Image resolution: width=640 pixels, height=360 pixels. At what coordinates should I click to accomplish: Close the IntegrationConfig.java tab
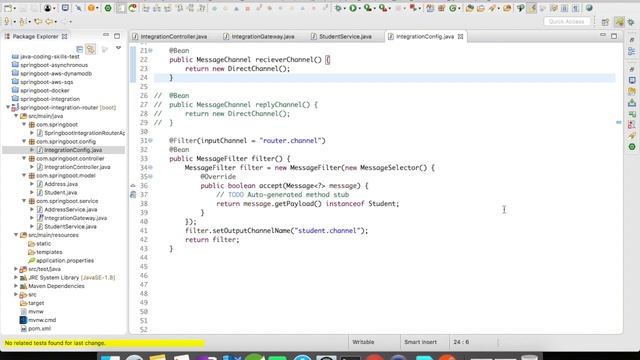pos(460,36)
